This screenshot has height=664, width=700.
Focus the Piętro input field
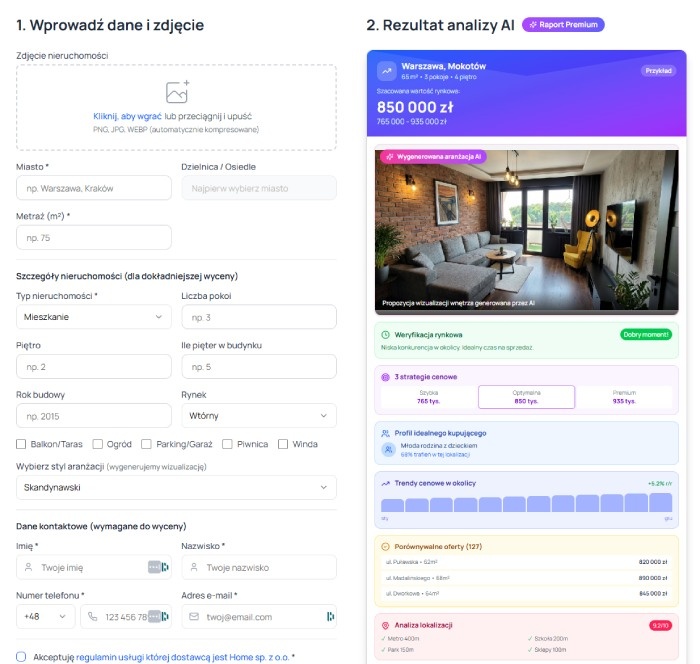tap(94, 367)
